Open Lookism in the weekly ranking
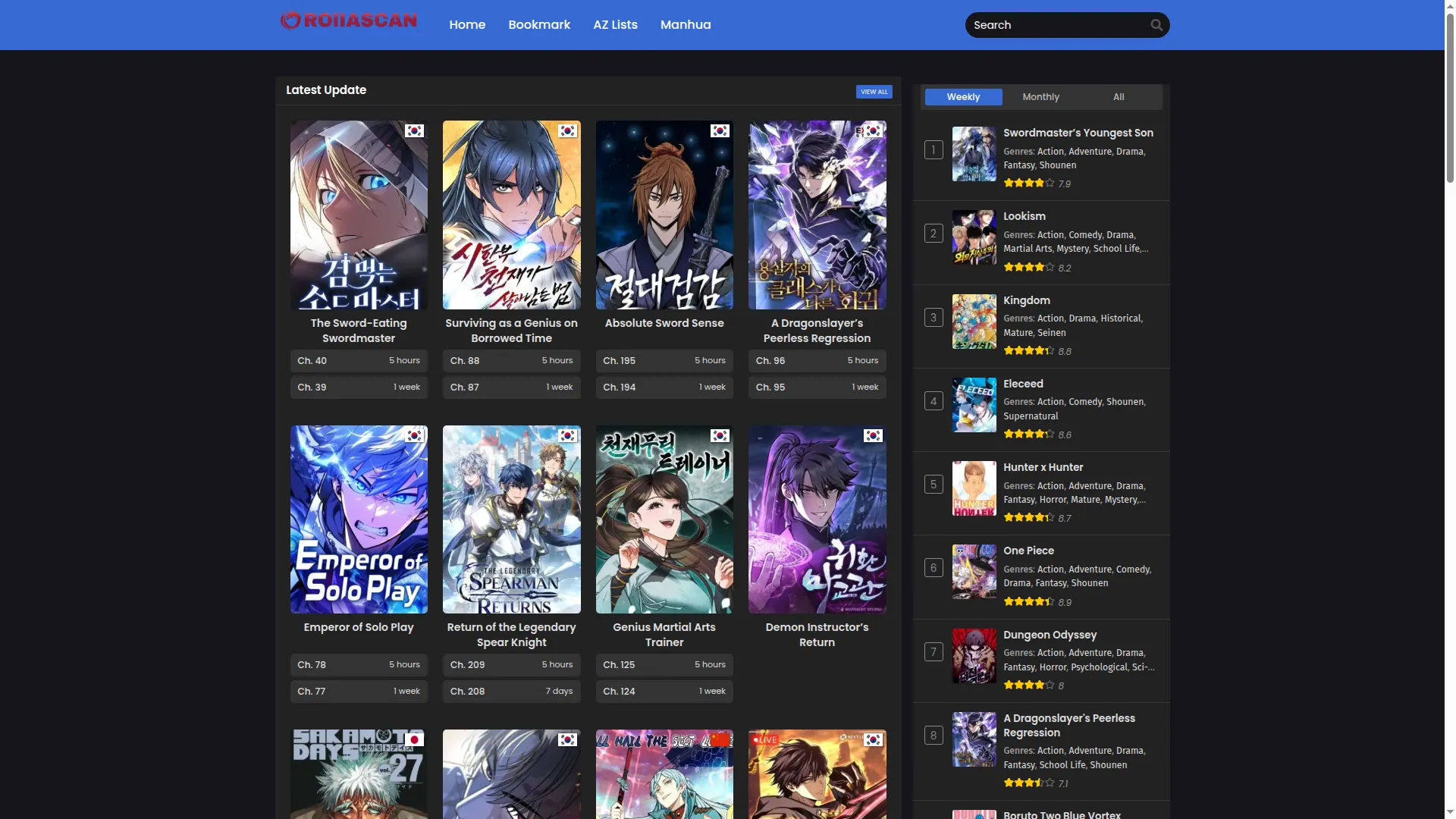Viewport: 1456px width, 819px height. (x=1025, y=216)
